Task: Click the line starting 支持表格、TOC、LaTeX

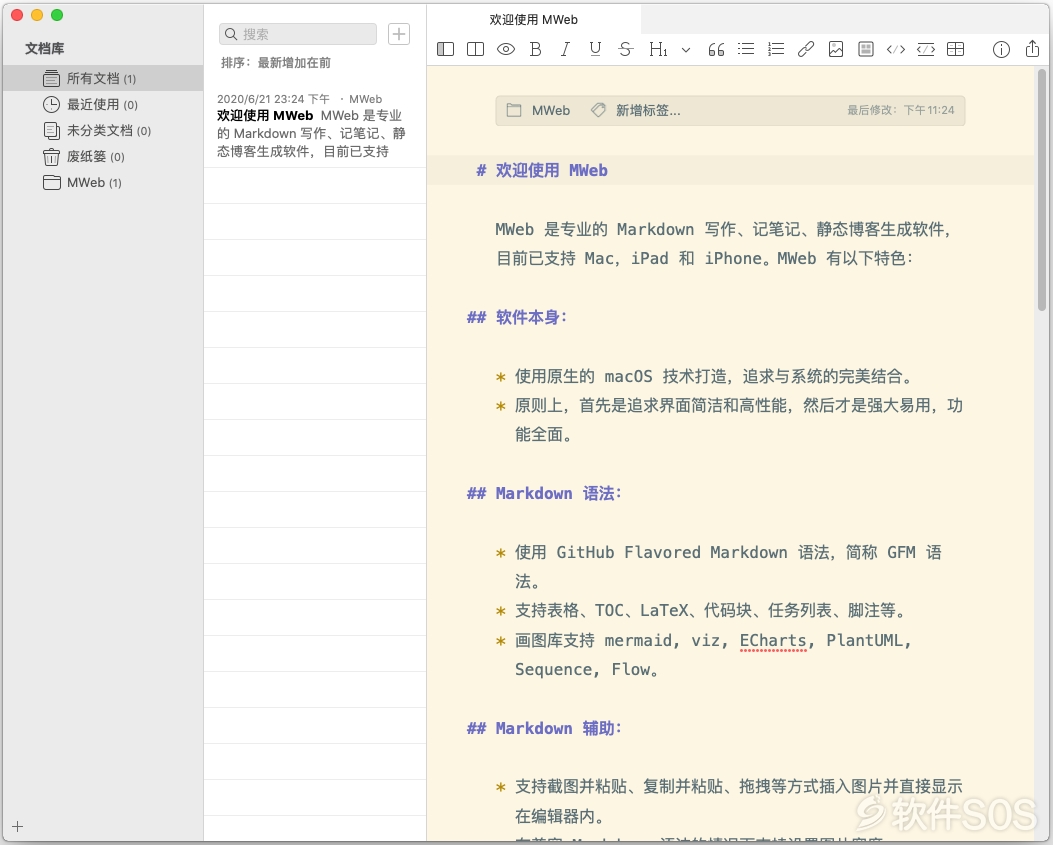Action: click(711, 611)
